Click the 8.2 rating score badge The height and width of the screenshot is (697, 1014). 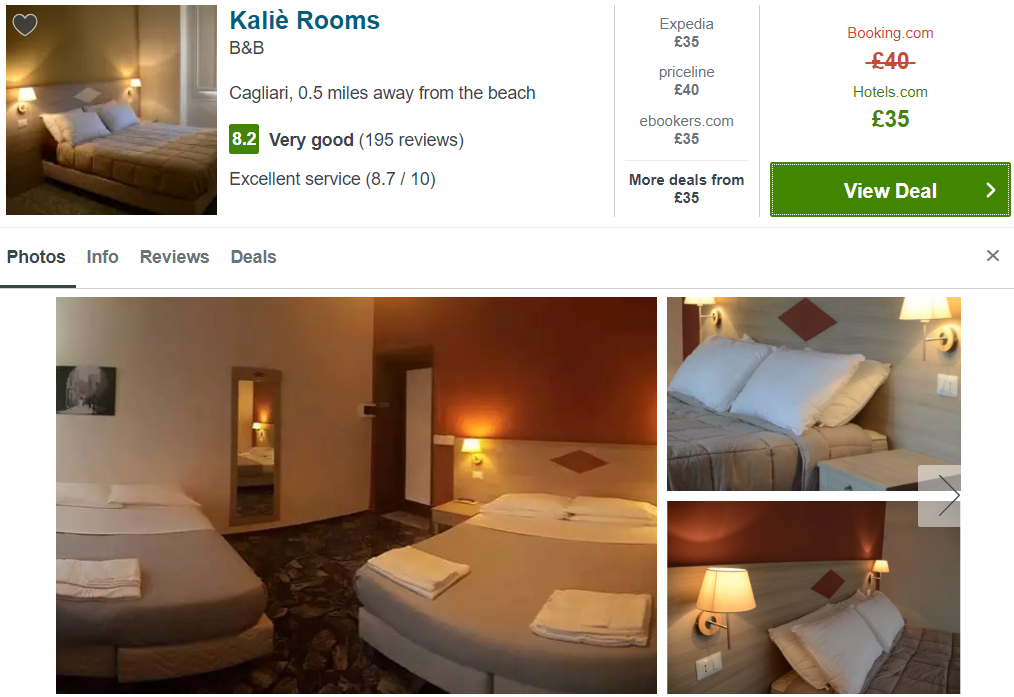pos(244,139)
